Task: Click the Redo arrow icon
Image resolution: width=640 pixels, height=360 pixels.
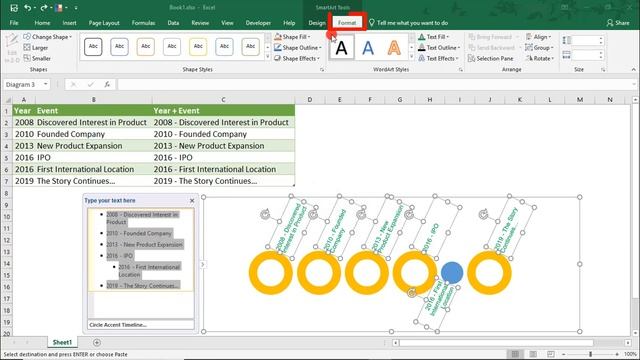Action: coord(44,7)
